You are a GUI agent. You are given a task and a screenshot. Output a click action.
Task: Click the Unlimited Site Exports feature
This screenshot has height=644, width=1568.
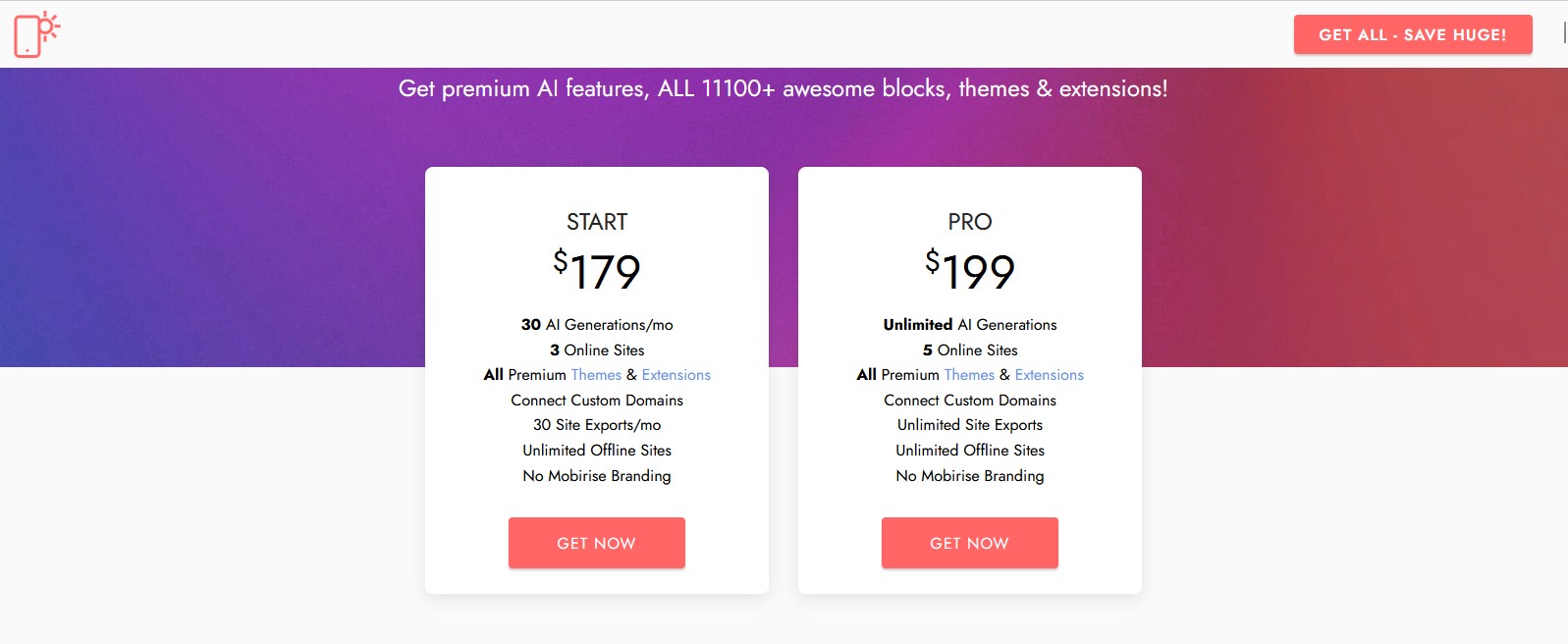[970, 425]
